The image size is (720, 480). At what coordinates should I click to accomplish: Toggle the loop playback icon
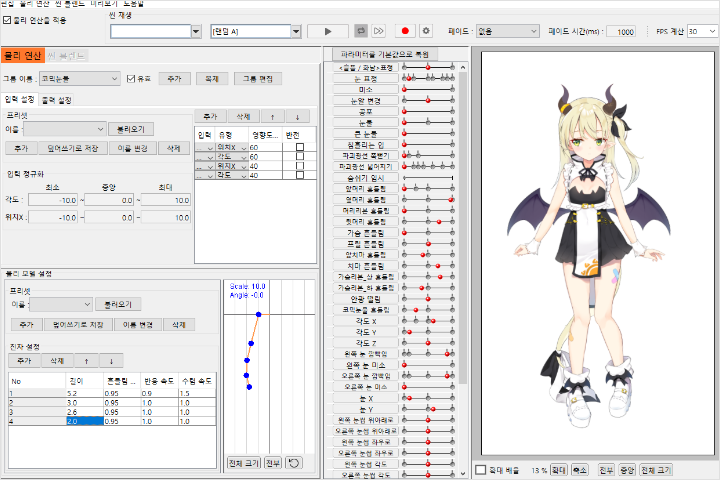click(x=361, y=31)
